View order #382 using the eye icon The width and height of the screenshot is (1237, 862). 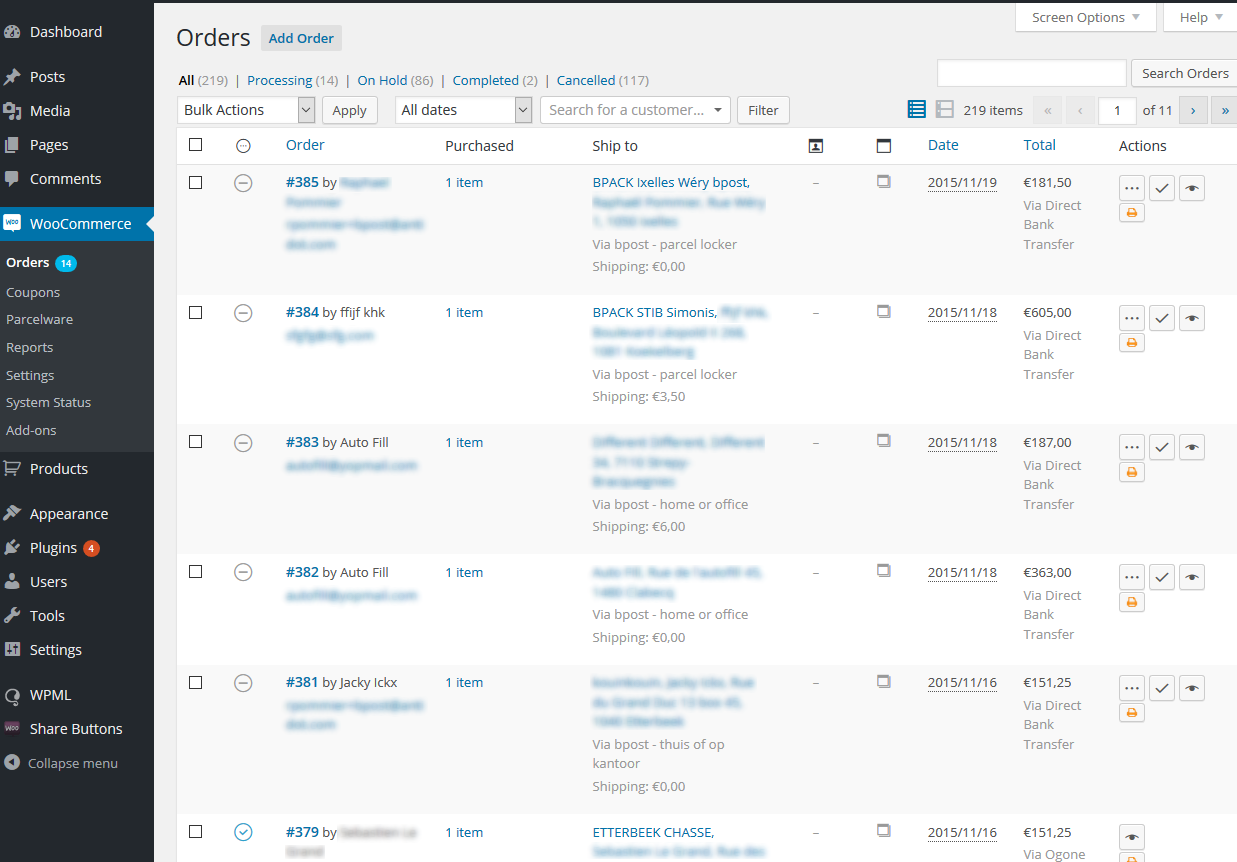[x=1191, y=578]
